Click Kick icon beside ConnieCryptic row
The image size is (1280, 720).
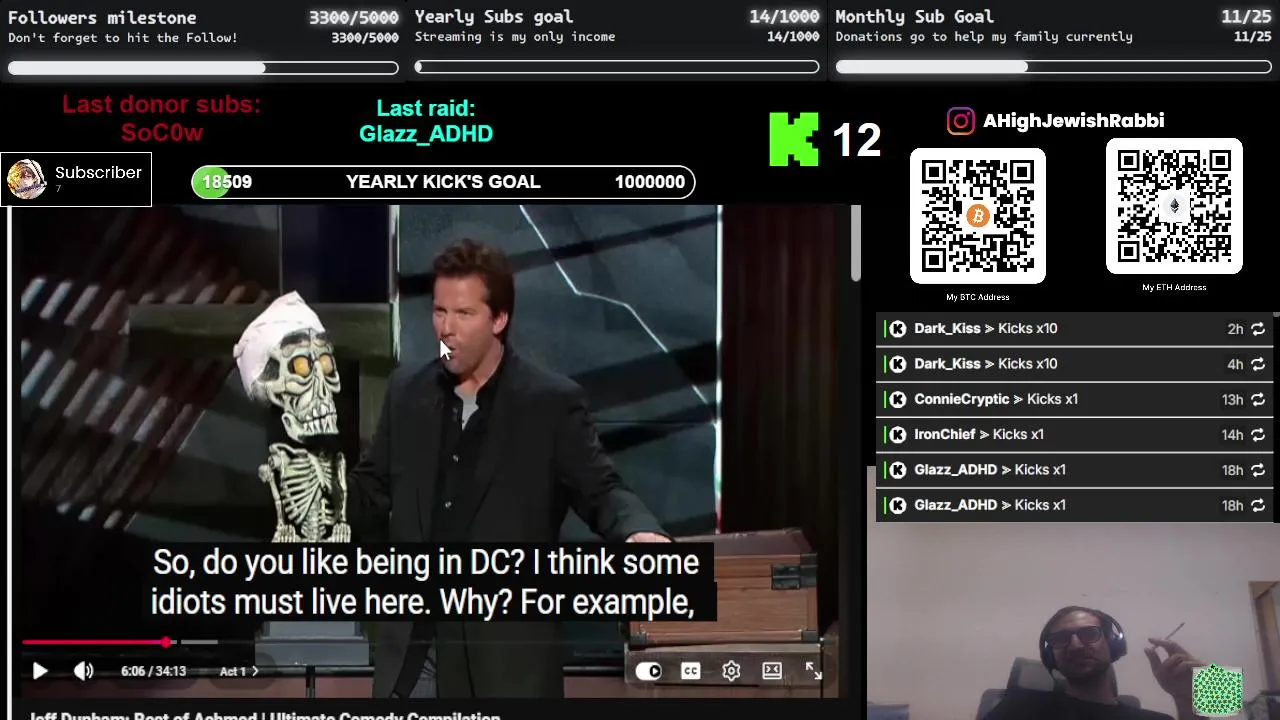(898, 399)
